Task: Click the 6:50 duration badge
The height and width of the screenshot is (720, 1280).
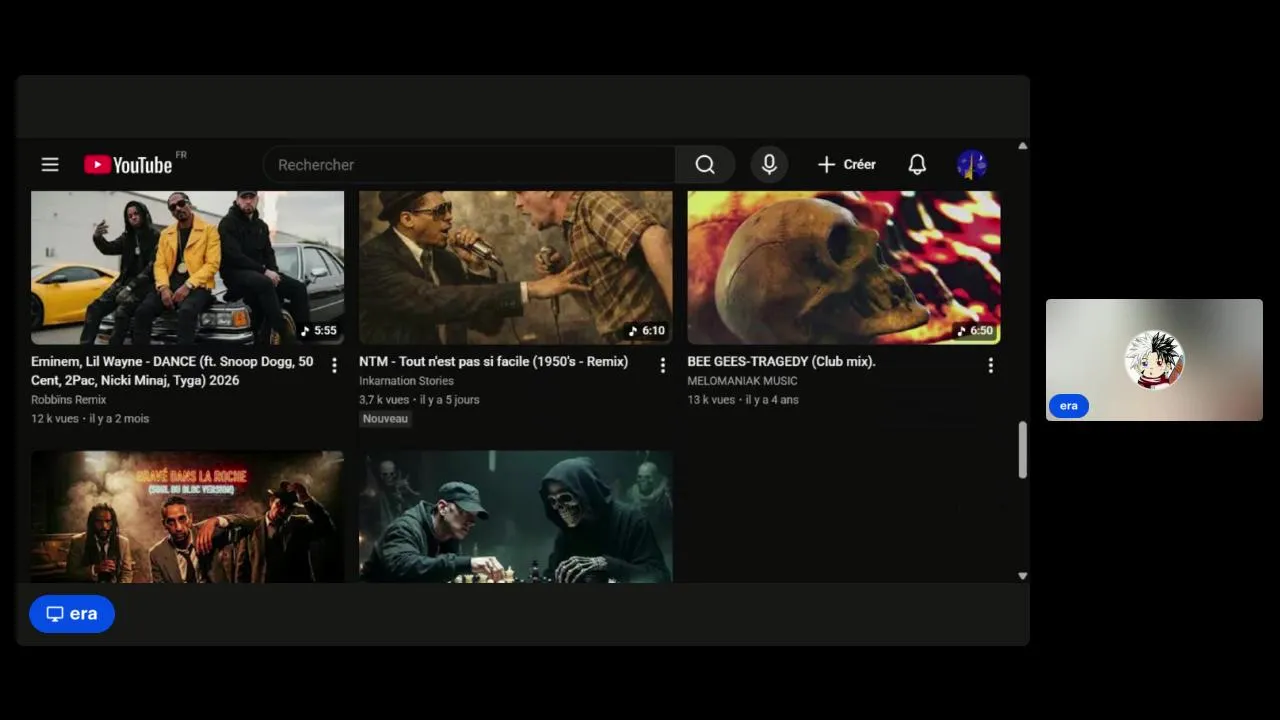Action: click(x=975, y=331)
